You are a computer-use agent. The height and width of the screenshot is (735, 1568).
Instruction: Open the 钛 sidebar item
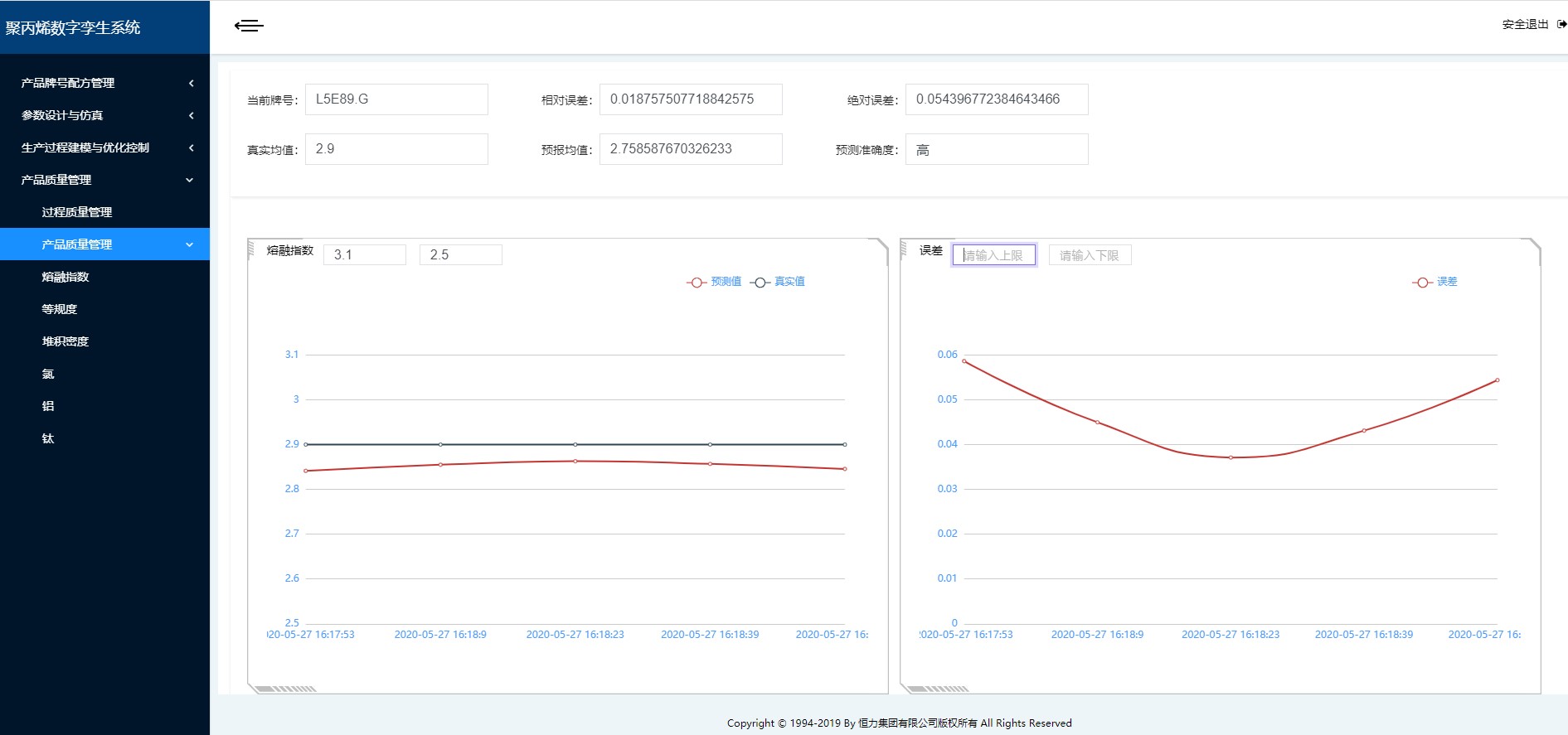coord(48,438)
